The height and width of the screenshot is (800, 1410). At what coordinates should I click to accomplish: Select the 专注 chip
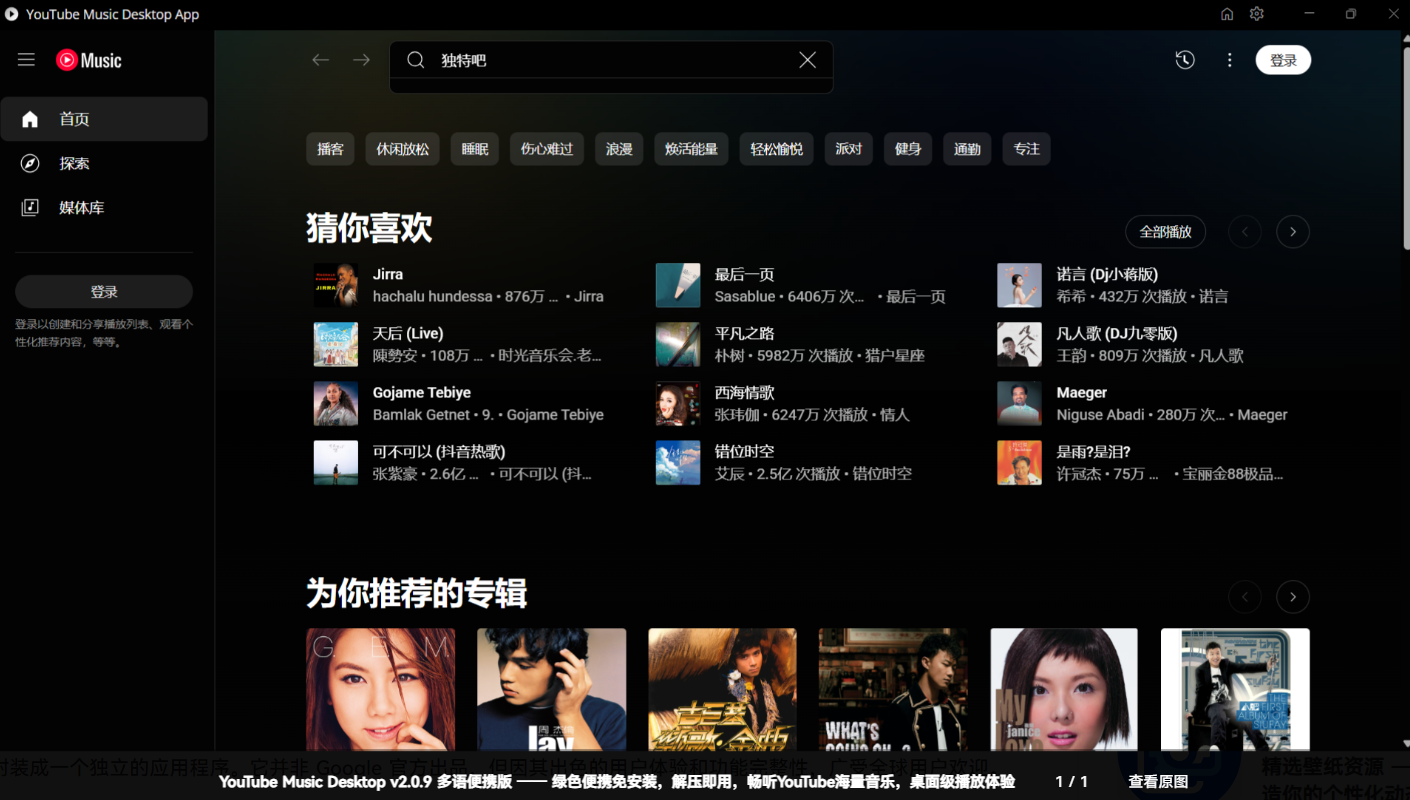1027,149
